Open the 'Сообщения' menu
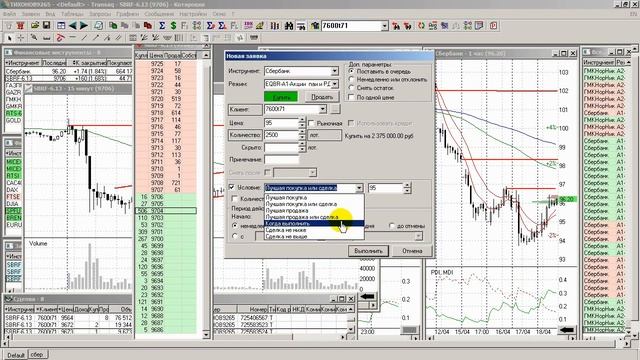 pyautogui.click(x=159, y=13)
